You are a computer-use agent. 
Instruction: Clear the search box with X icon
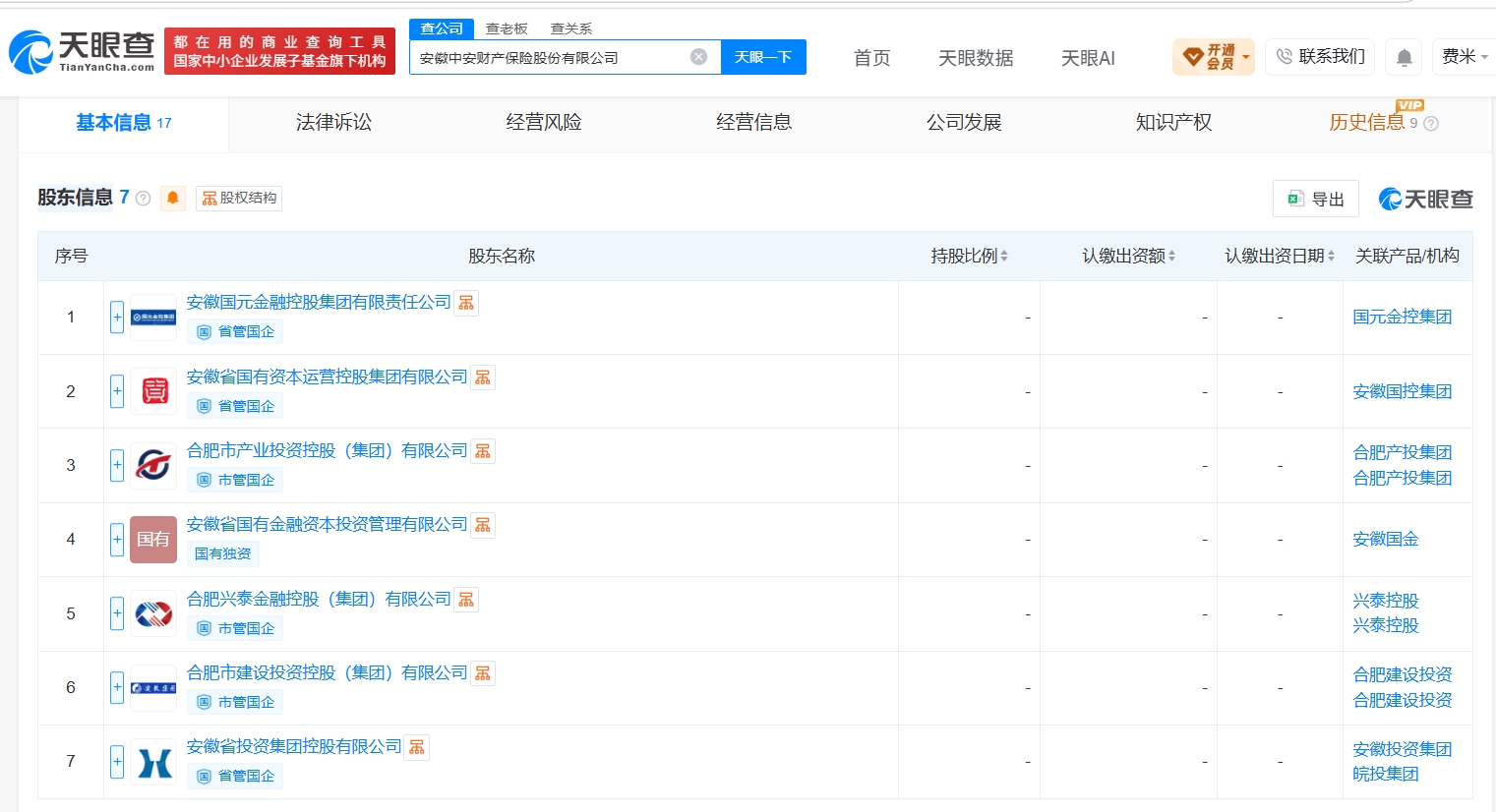click(x=698, y=57)
